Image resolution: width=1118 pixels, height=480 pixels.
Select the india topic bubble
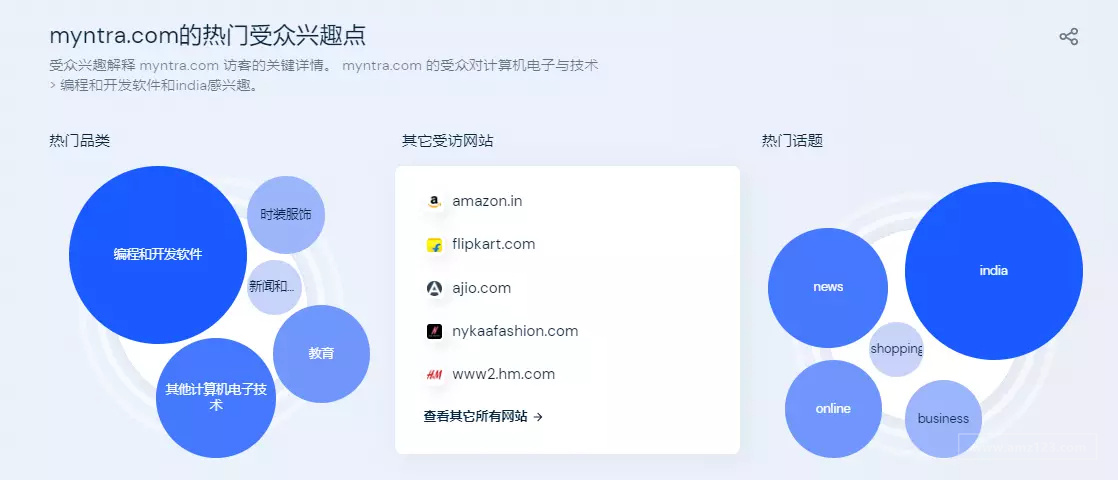click(994, 271)
